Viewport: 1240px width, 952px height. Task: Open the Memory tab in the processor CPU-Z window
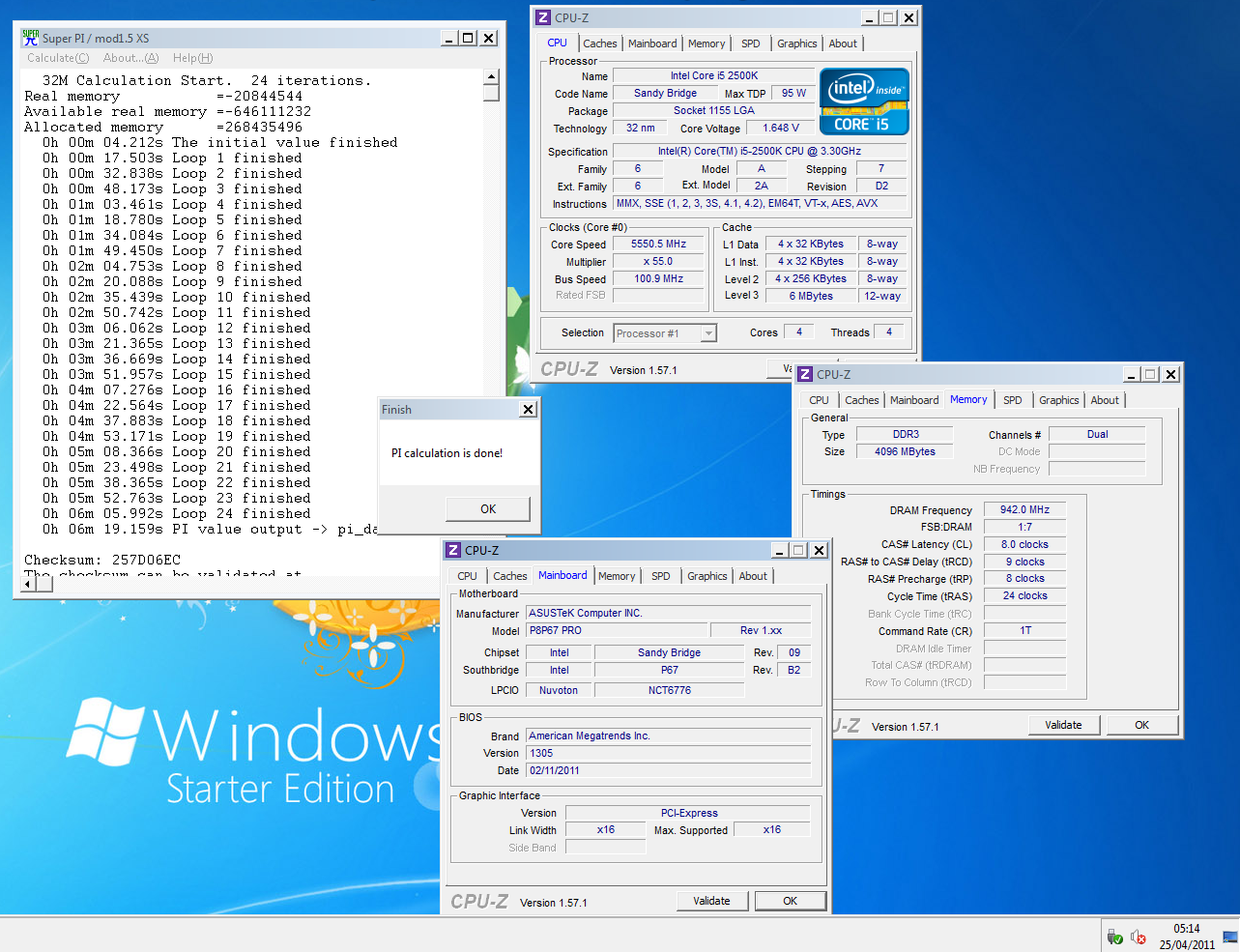[707, 43]
